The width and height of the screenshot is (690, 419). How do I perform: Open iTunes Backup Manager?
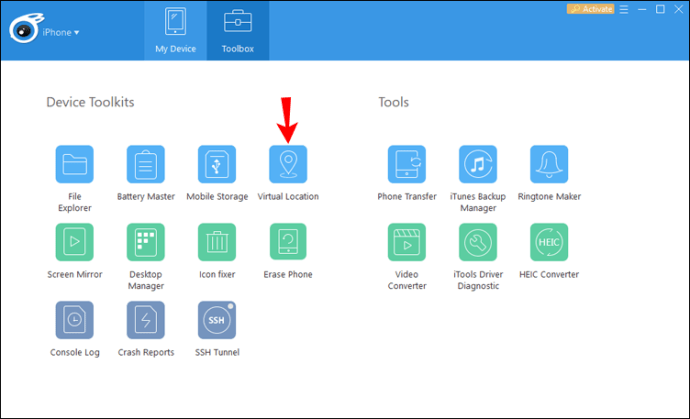tap(478, 164)
